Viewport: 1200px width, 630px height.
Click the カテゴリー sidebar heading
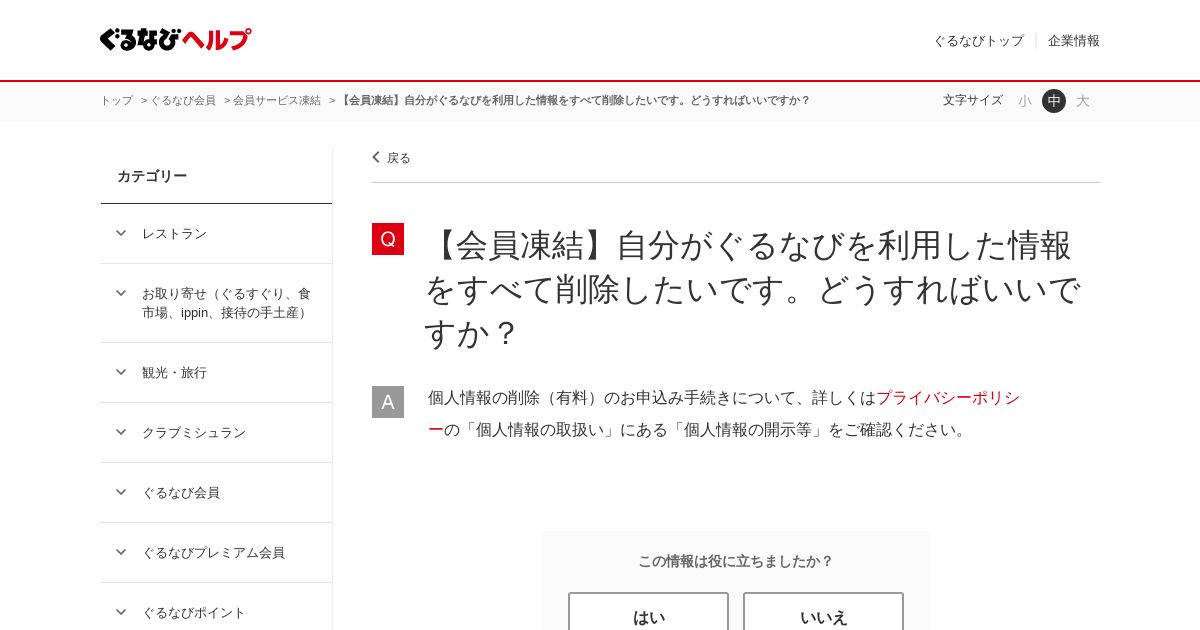tap(152, 176)
